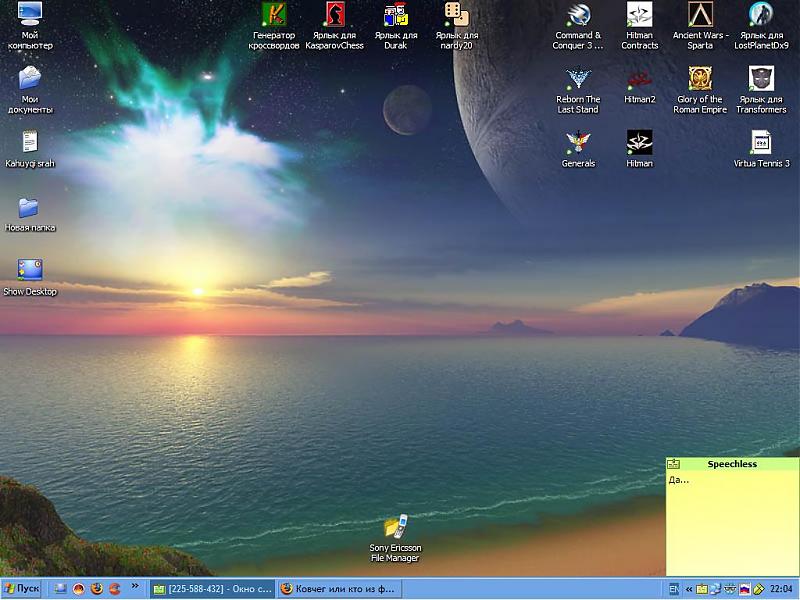Click the Sony Ericsson File Manager icon

click(396, 527)
